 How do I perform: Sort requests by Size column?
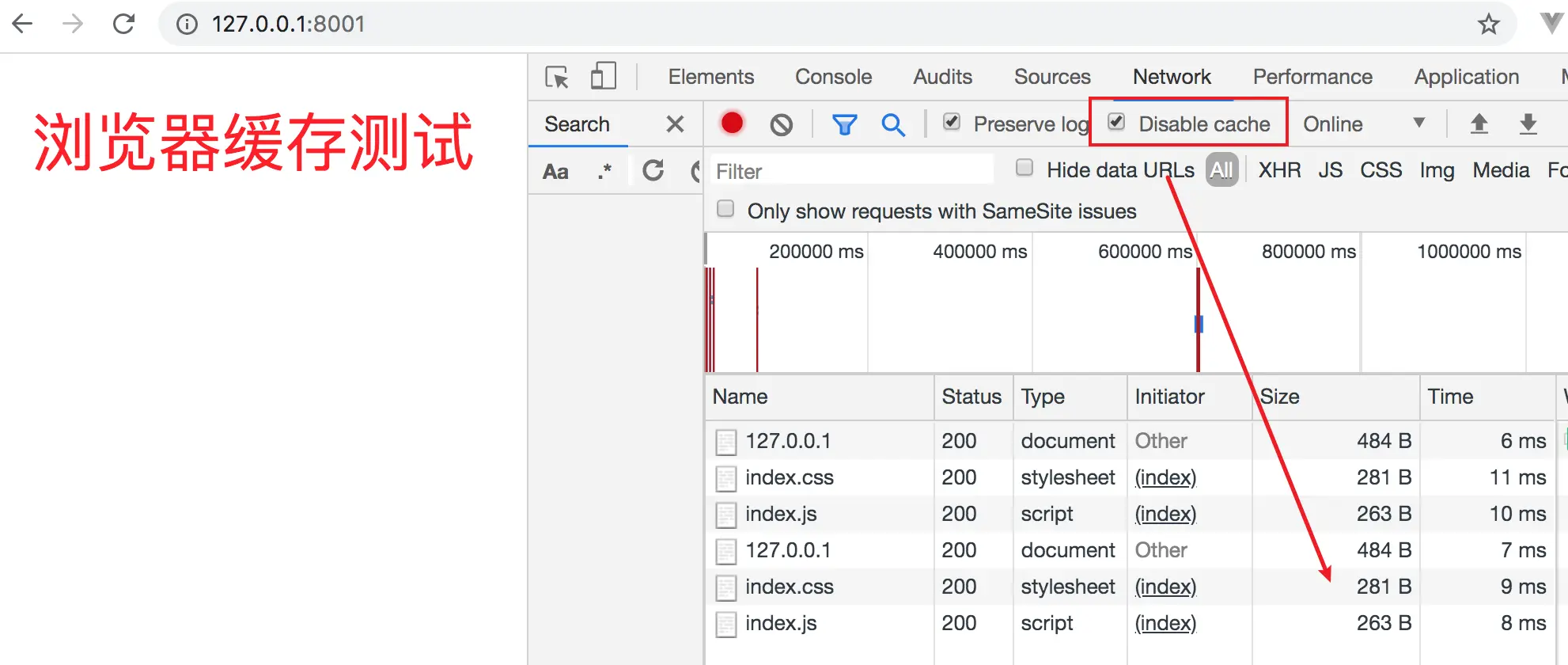point(1335,397)
